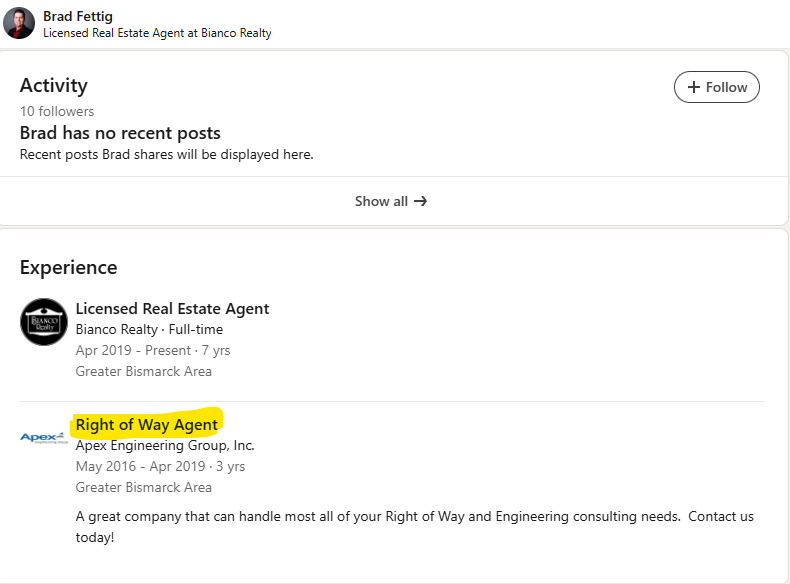790x584 pixels.
Task: Click the Apex job description paragraph
Action: (x=414, y=526)
